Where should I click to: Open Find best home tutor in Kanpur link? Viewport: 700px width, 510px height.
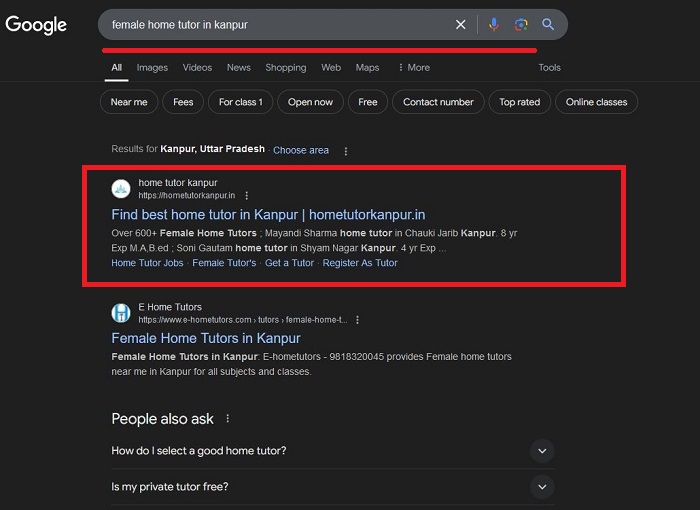(268, 214)
